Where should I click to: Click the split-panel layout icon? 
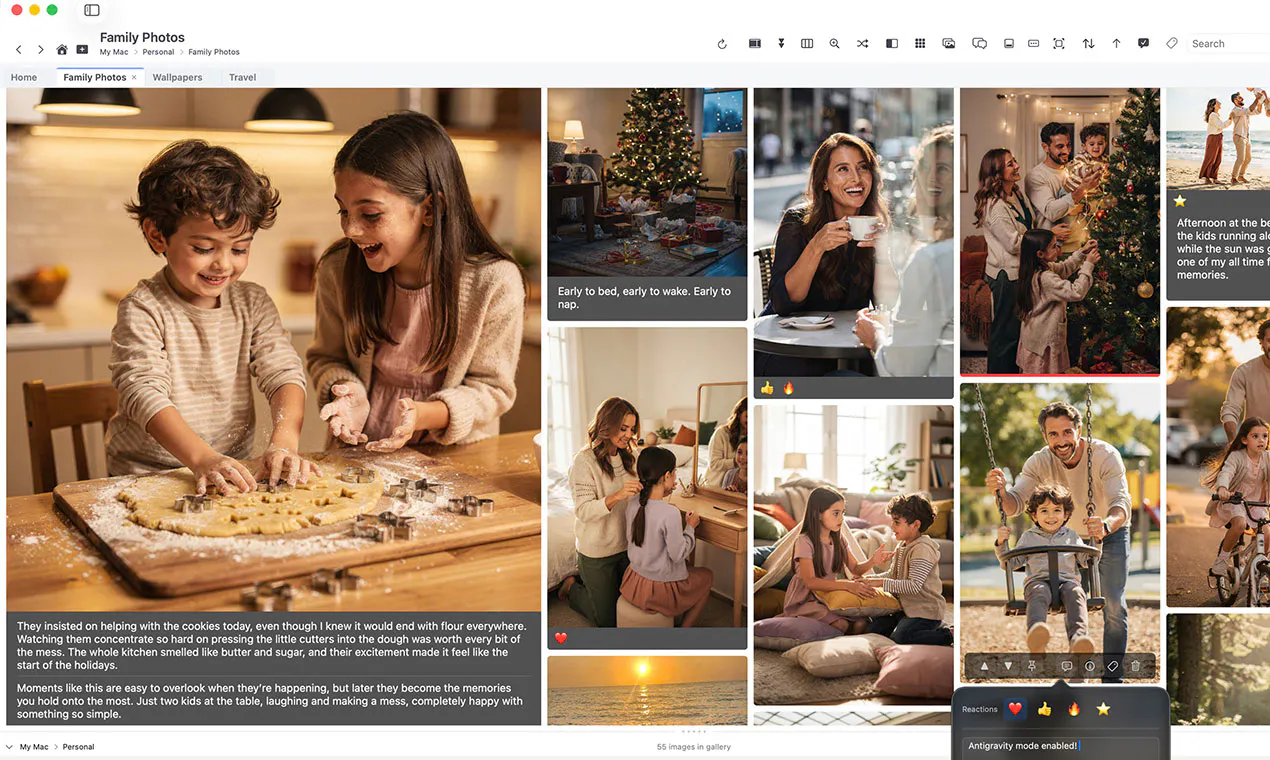[x=892, y=44]
